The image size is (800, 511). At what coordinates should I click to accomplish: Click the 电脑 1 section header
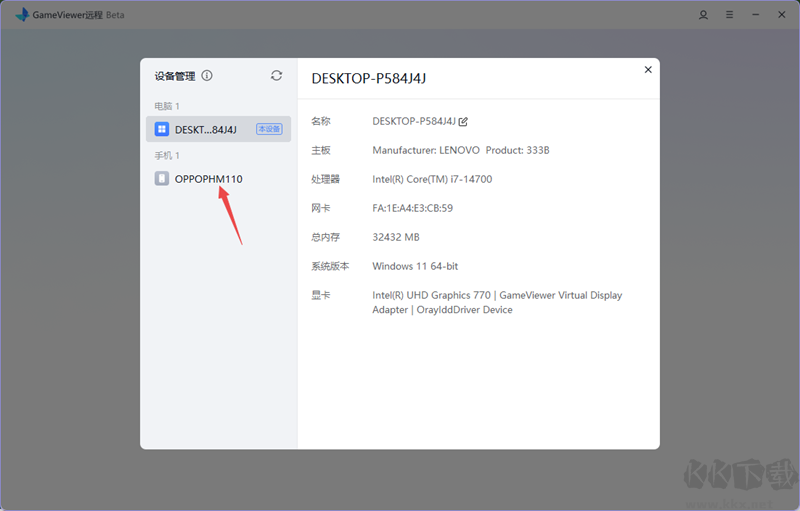click(167, 106)
